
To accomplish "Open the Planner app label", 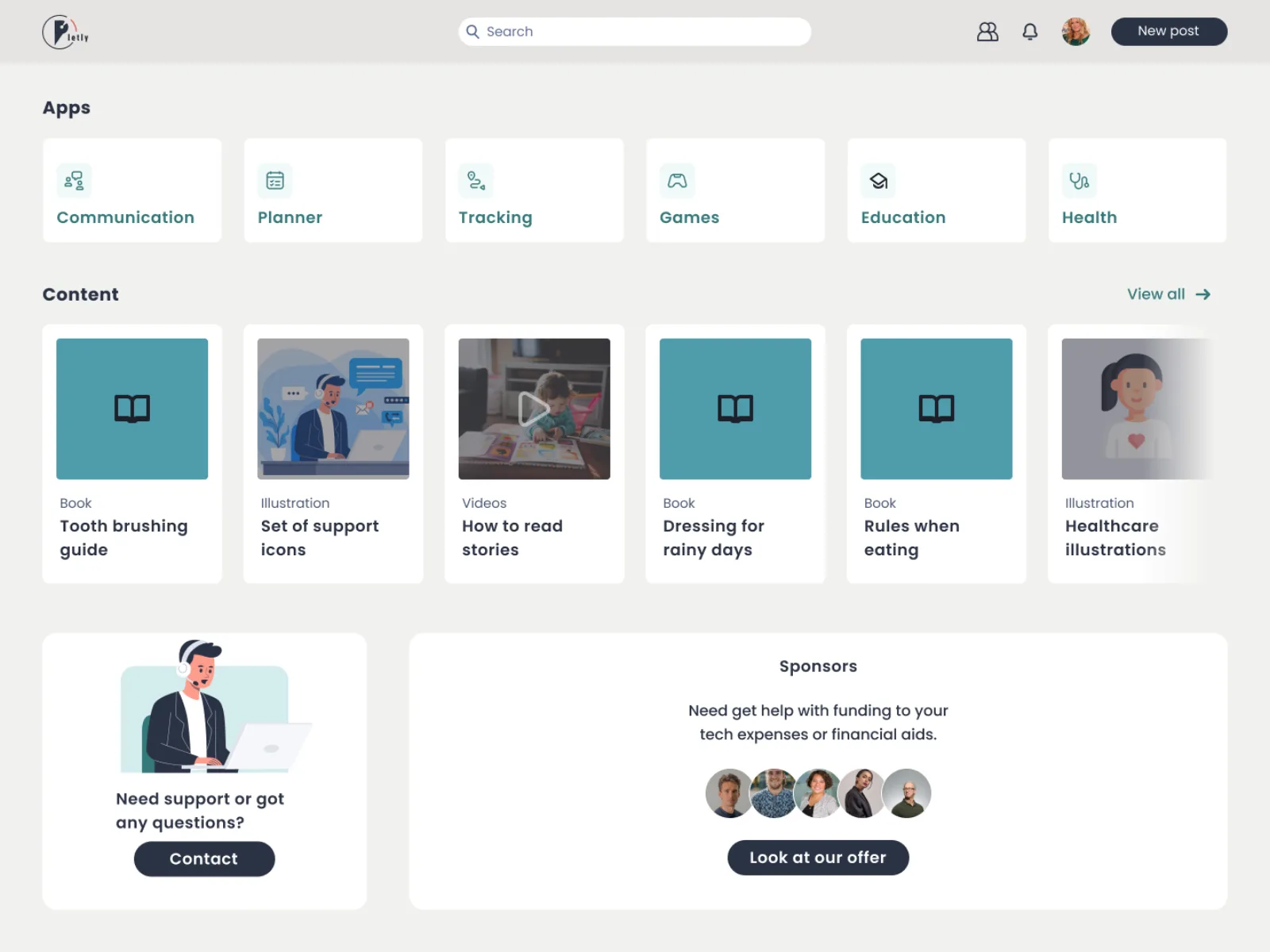I will 290,217.
